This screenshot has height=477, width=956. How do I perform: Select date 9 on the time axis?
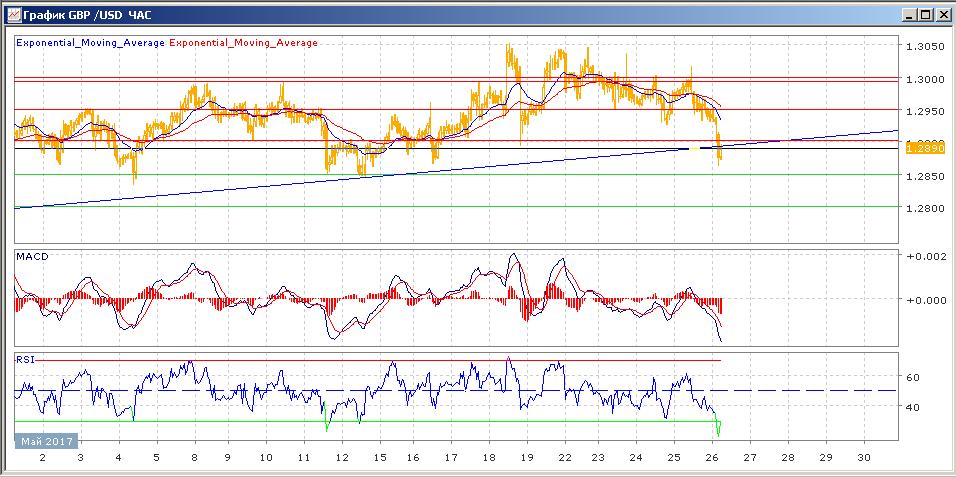227,457
